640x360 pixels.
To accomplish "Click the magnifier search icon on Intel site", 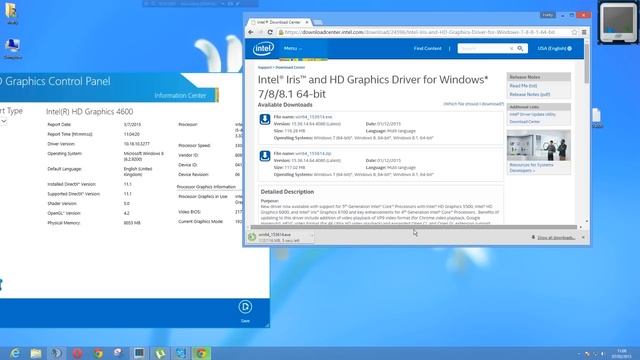I will click(x=520, y=48).
